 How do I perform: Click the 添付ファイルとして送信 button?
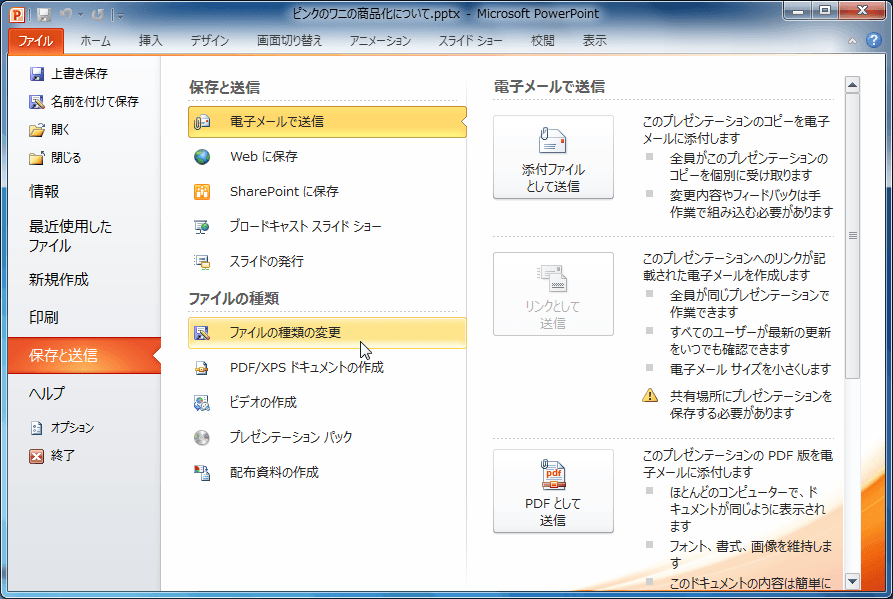(553, 157)
